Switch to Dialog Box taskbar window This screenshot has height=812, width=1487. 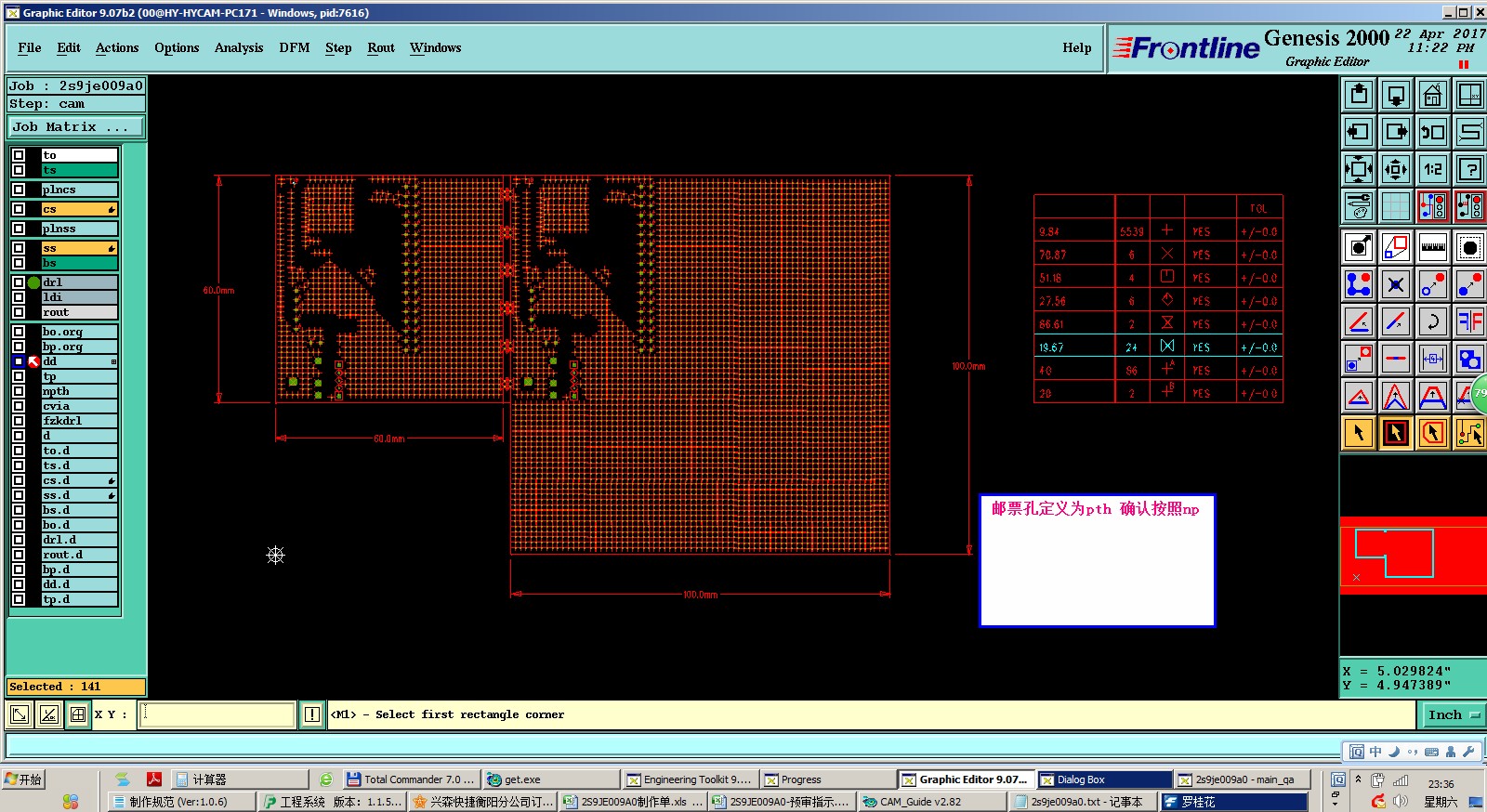pos(1103,779)
